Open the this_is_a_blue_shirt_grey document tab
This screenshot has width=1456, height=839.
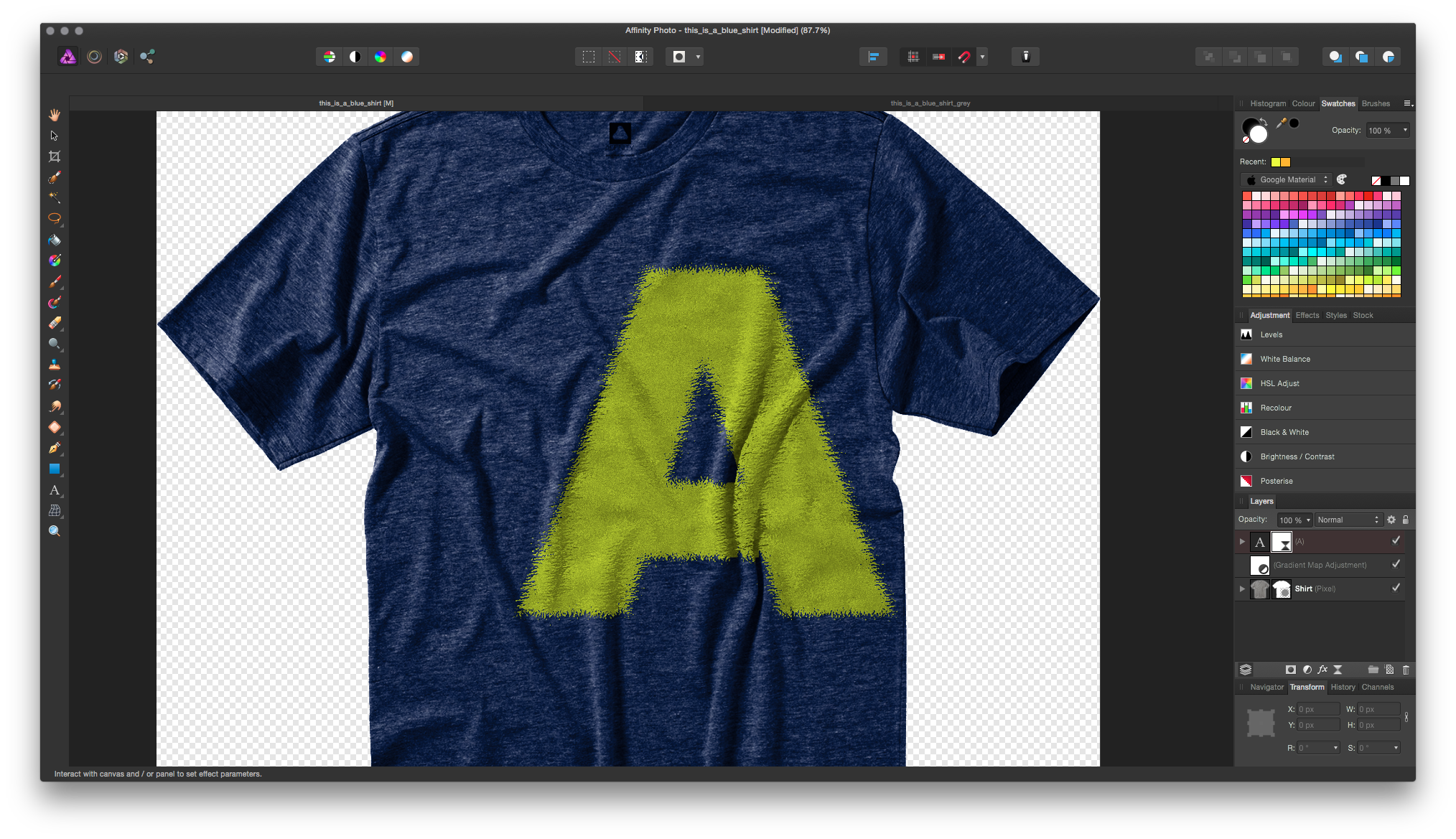click(930, 103)
